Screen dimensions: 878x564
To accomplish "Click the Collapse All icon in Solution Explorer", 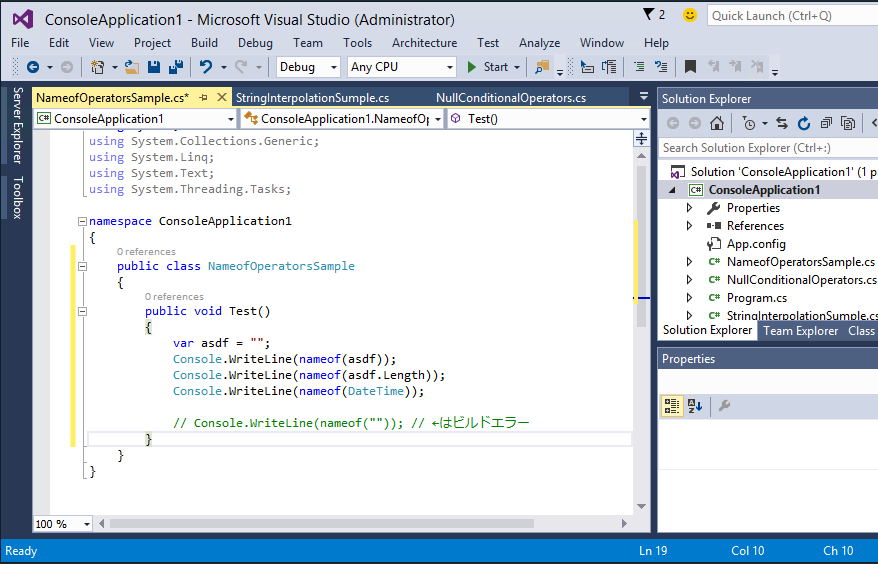I will pyautogui.click(x=826, y=123).
